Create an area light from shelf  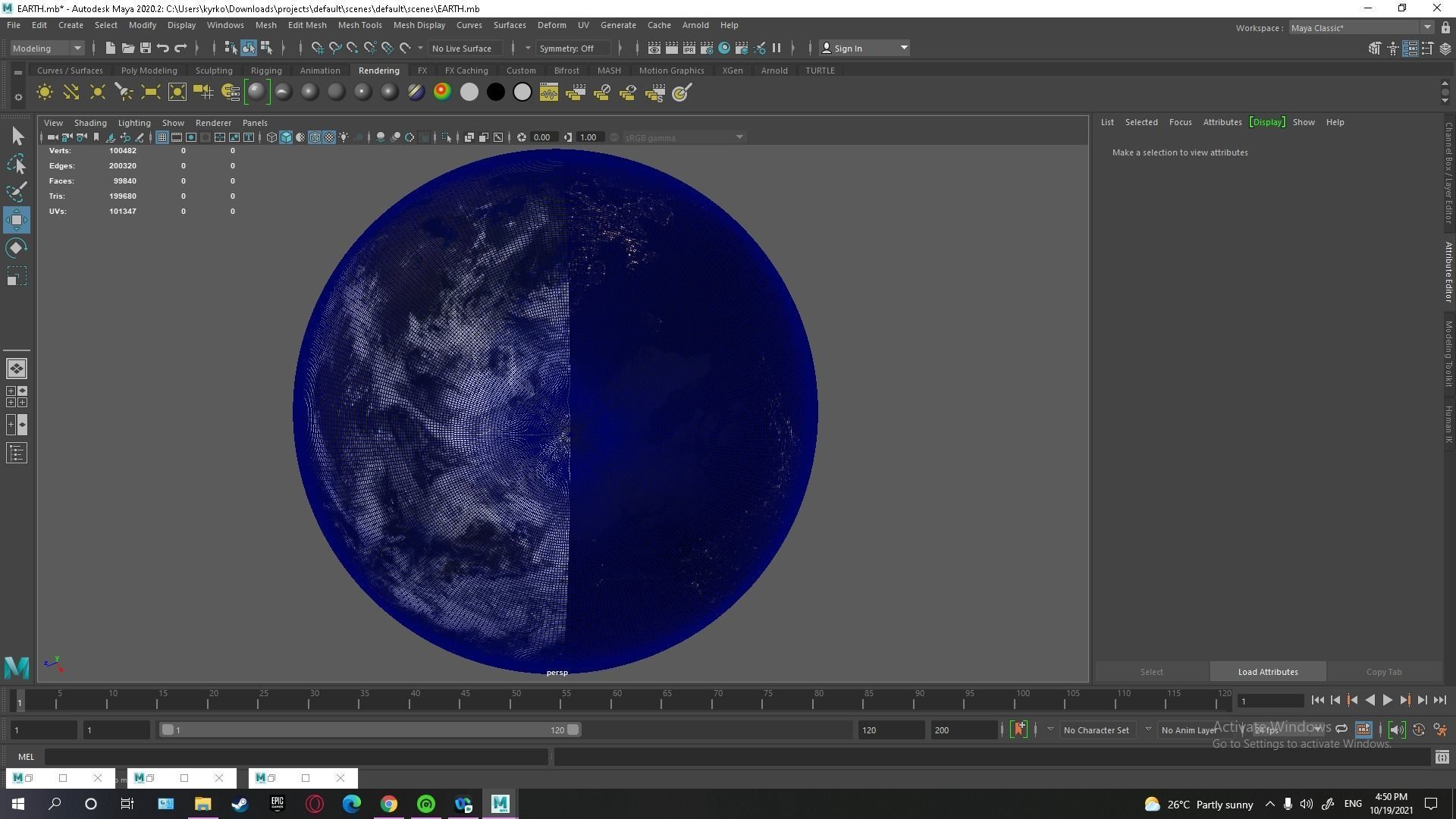click(151, 93)
